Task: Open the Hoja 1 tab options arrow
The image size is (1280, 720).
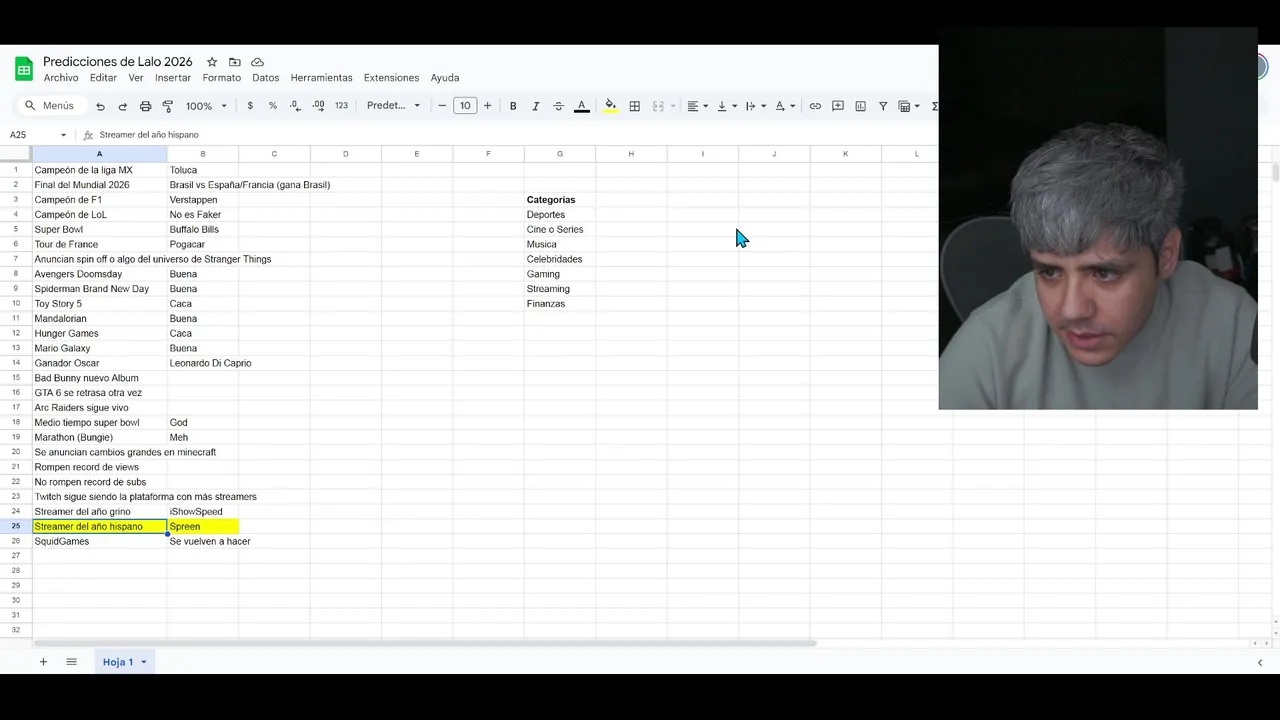Action: [x=144, y=662]
